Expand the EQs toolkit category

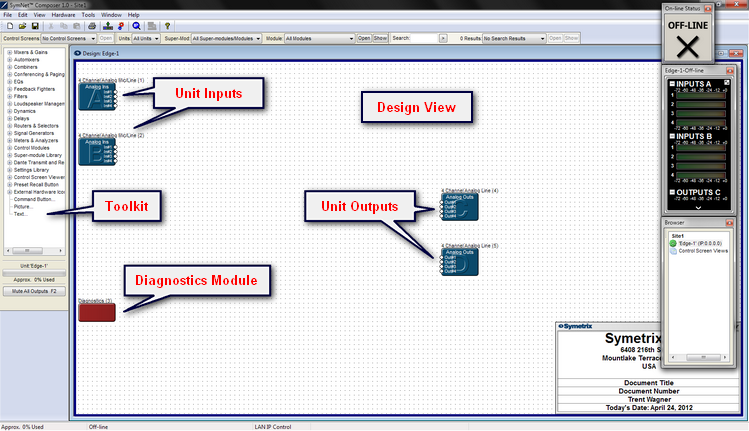[10, 82]
